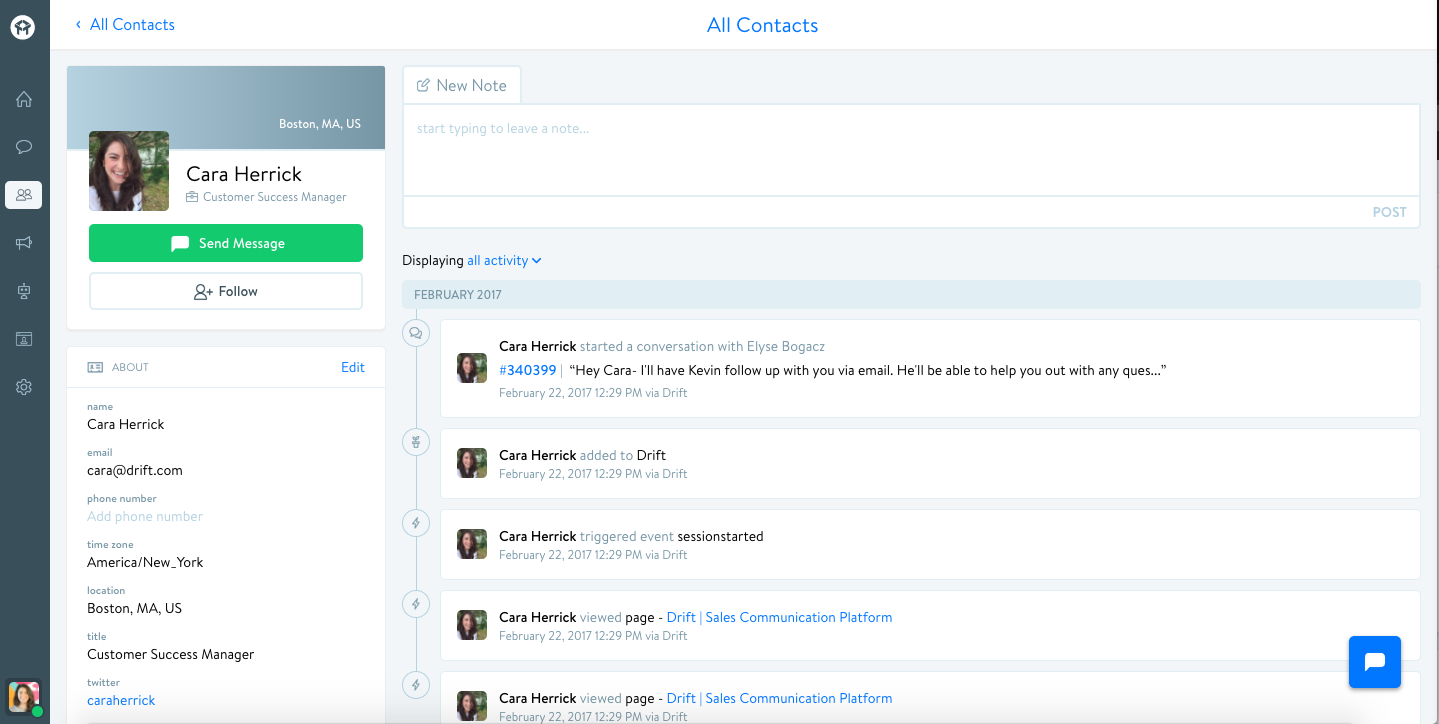The height and width of the screenshot is (724, 1439).
Task: Click avatar in 'started a conversation' entry
Action: pyautogui.click(x=472, y=368)
